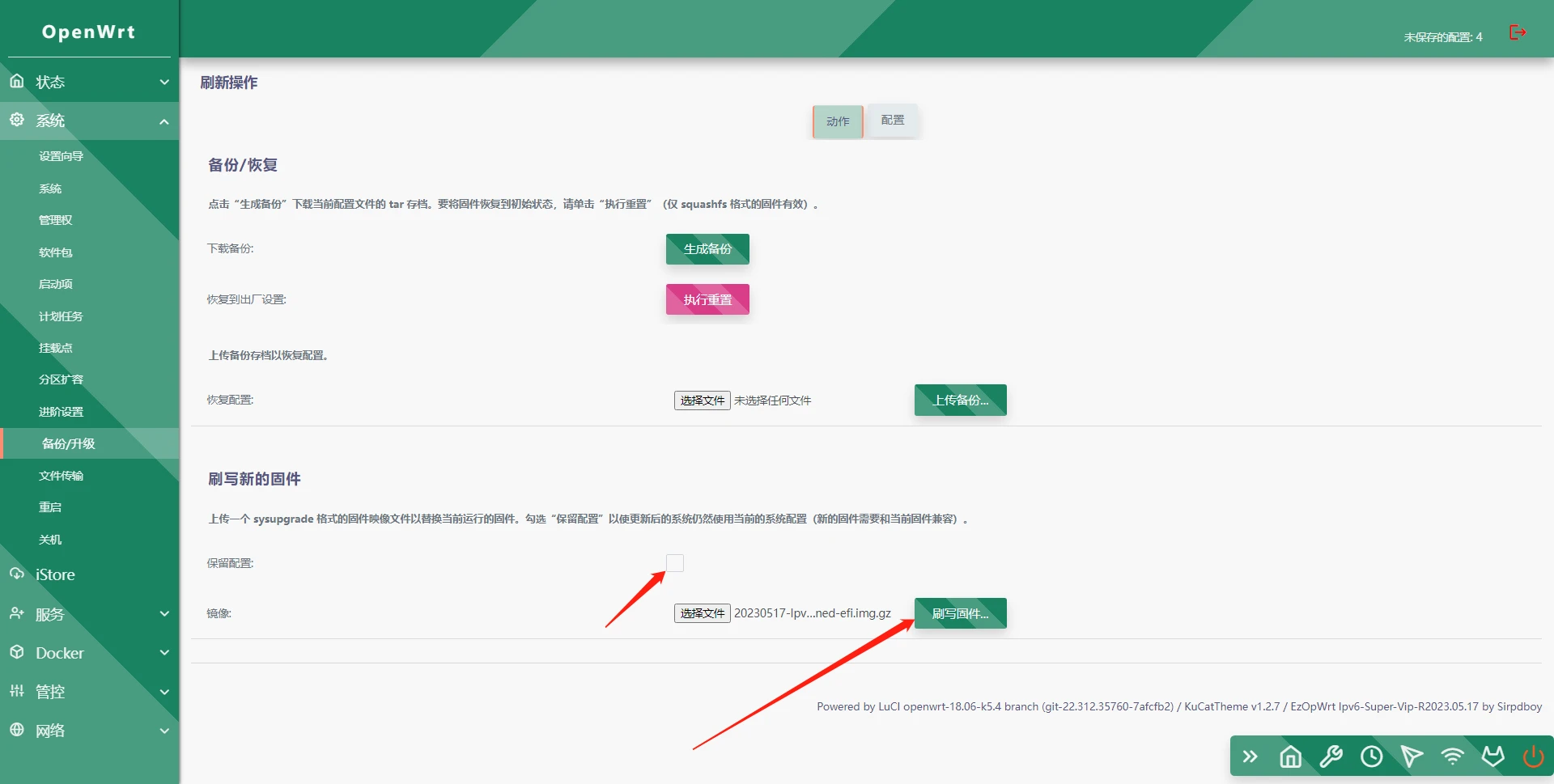Click the paper-plane icon in bottom toolbar
This screenshot has height=784, width=1554.
coord(1412,756)
